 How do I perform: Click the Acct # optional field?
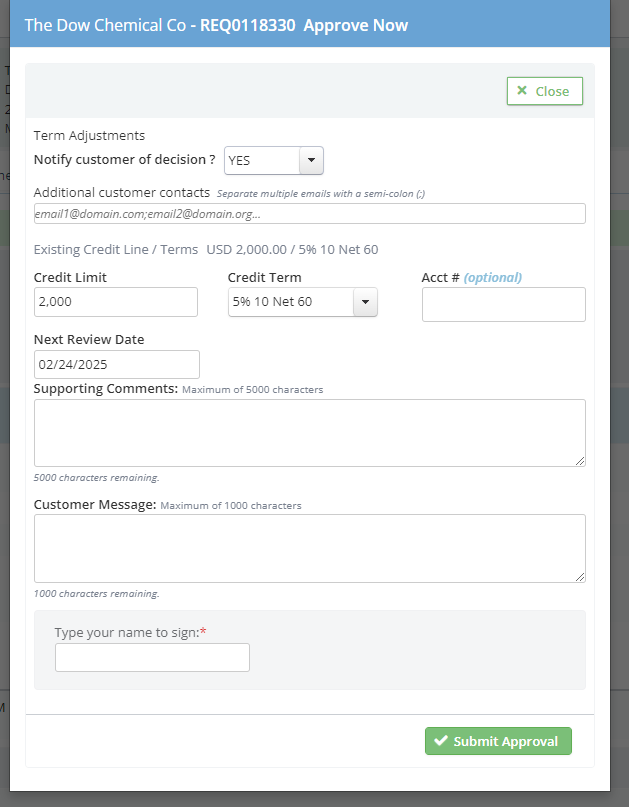pos(504,305)
